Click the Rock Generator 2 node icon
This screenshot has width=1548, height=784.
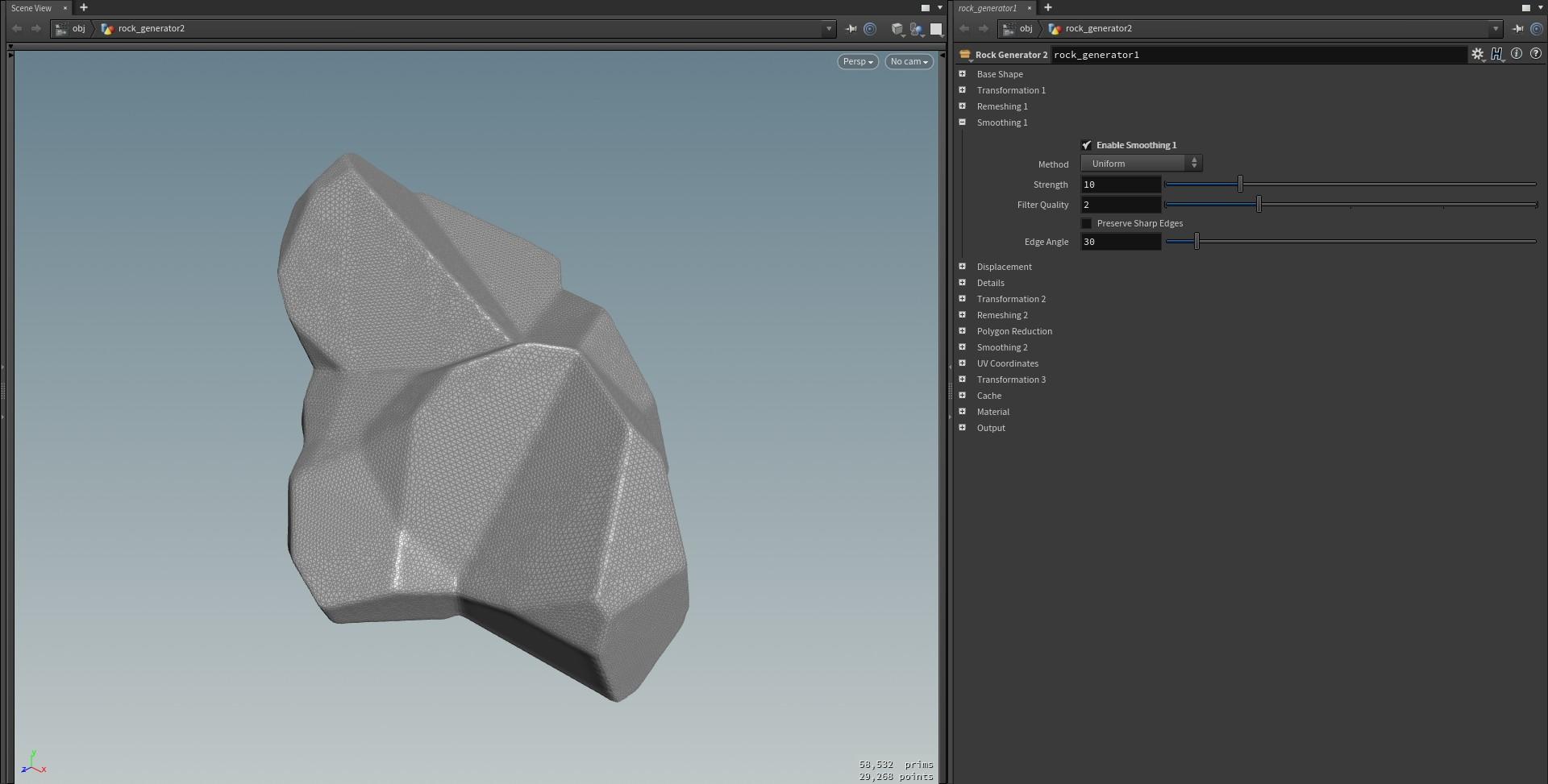[x=965, y=55]
